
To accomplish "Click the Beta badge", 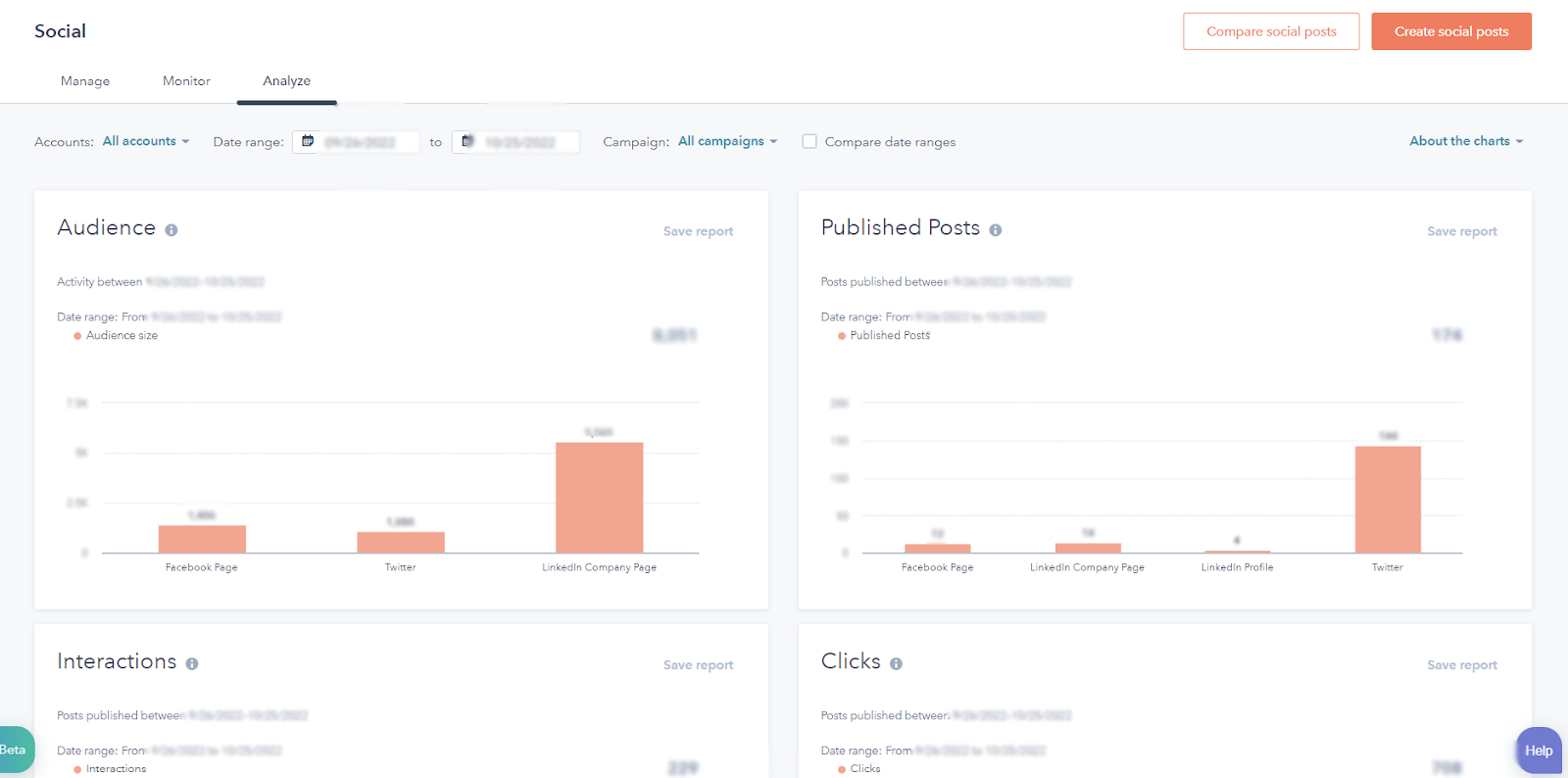I will [15, 750].
